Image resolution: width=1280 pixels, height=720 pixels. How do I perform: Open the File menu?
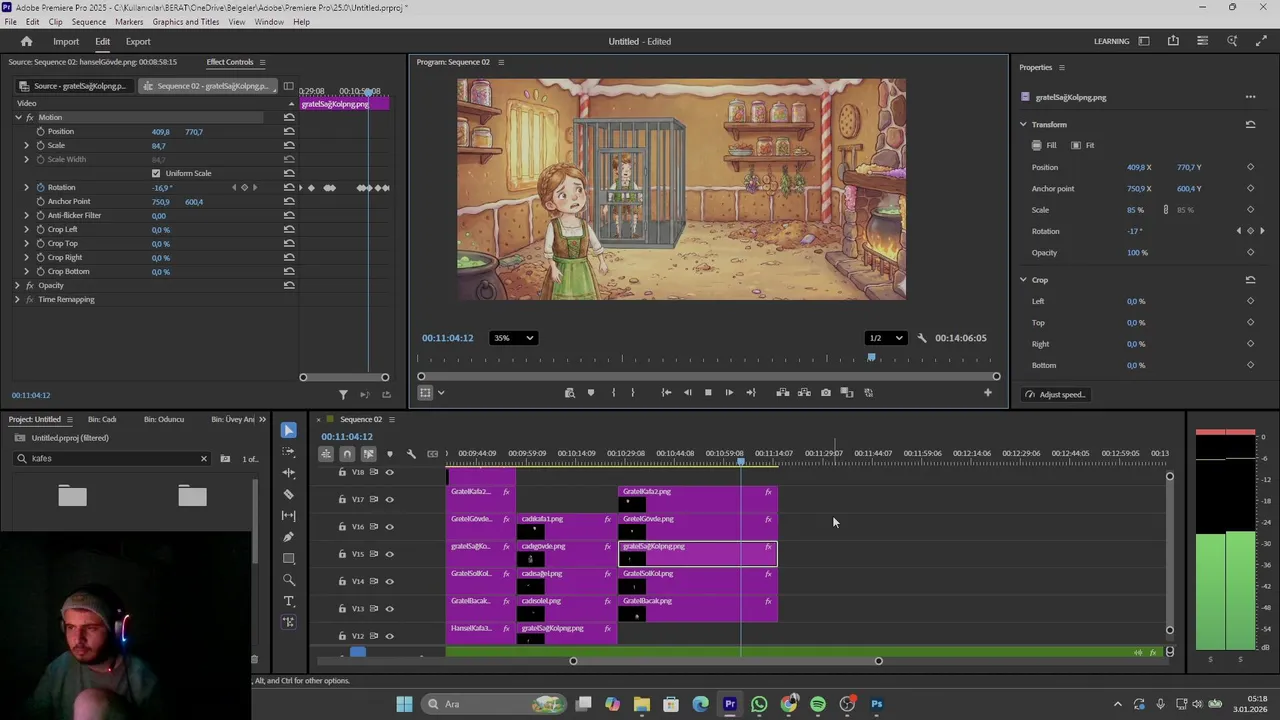pos(10,22)
